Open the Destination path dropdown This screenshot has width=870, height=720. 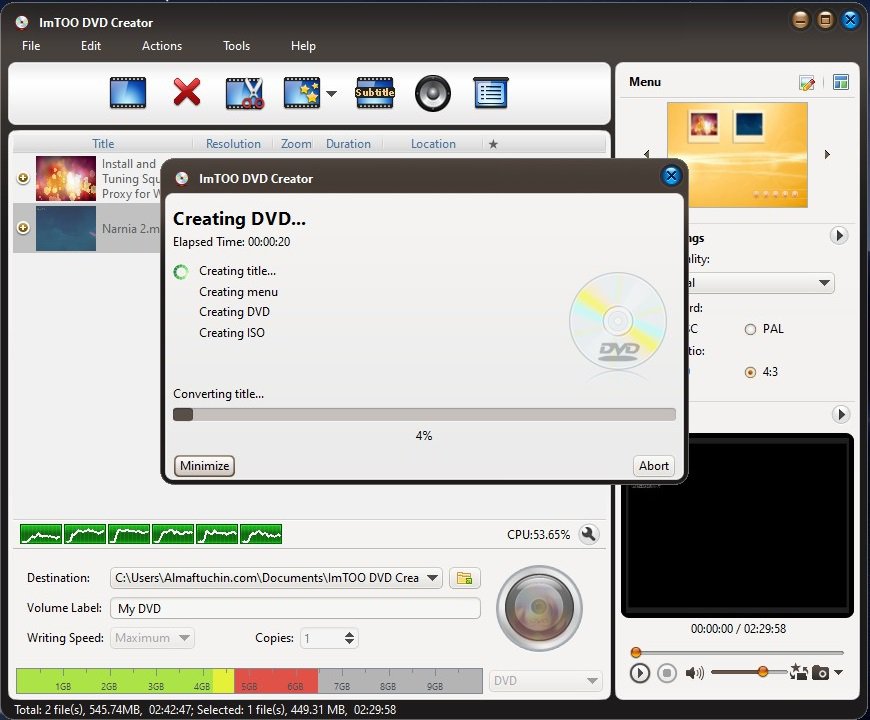point(432,578)
